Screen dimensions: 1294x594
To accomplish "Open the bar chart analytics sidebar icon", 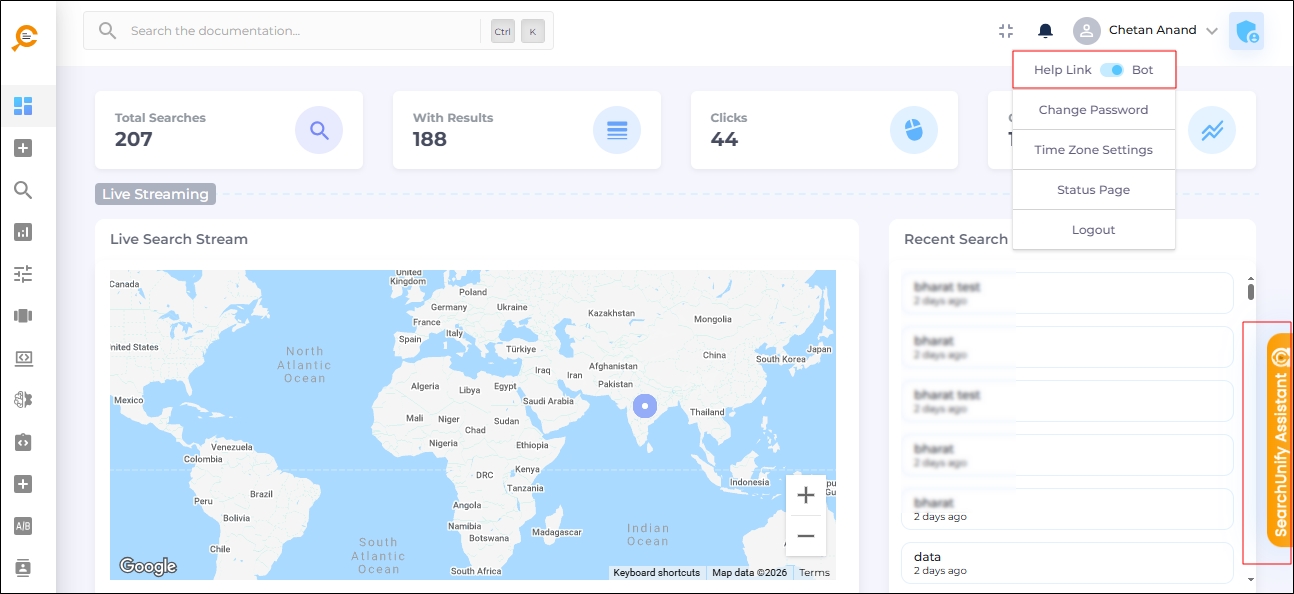I will pyautogui.click(x=23, y=232).
